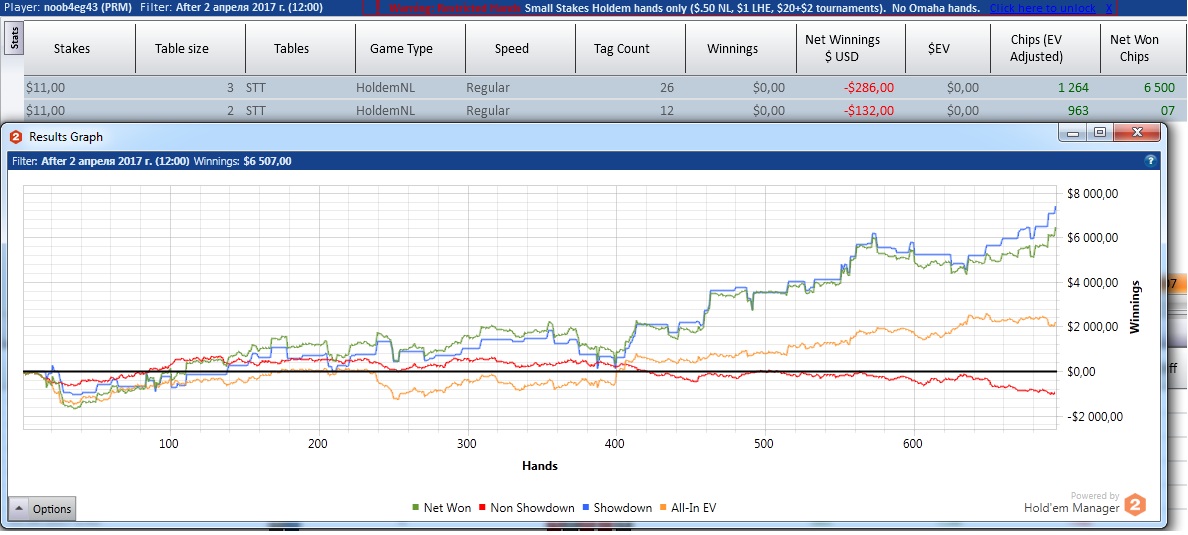Click the Hold'em Manager 2 logo icon
The width and height of the screenshot is (1188, 535).
[x=1135, y=504]
